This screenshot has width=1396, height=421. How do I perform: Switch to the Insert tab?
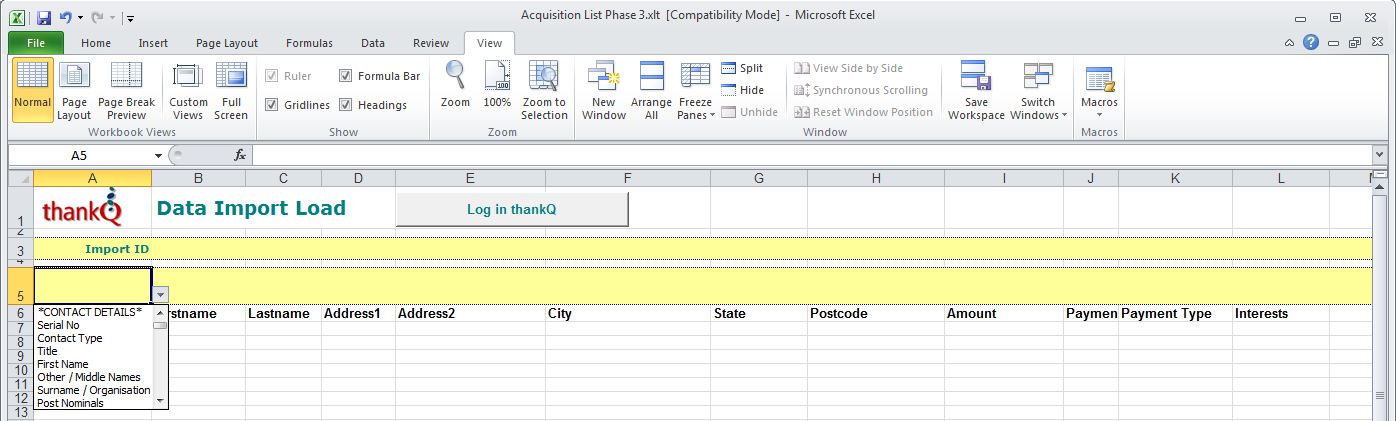tap(153, 43)
